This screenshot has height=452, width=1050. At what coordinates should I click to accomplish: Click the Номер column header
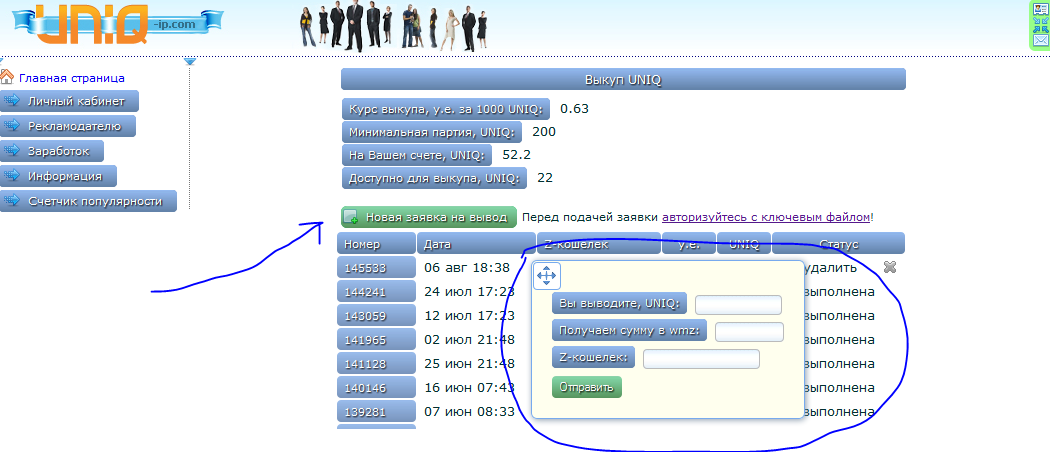point(376,243)
